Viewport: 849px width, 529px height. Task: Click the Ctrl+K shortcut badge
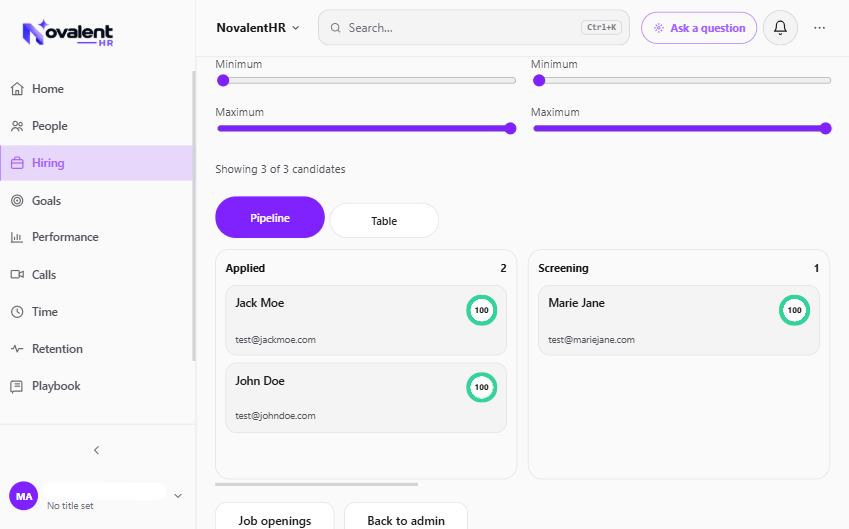(602, 27)
